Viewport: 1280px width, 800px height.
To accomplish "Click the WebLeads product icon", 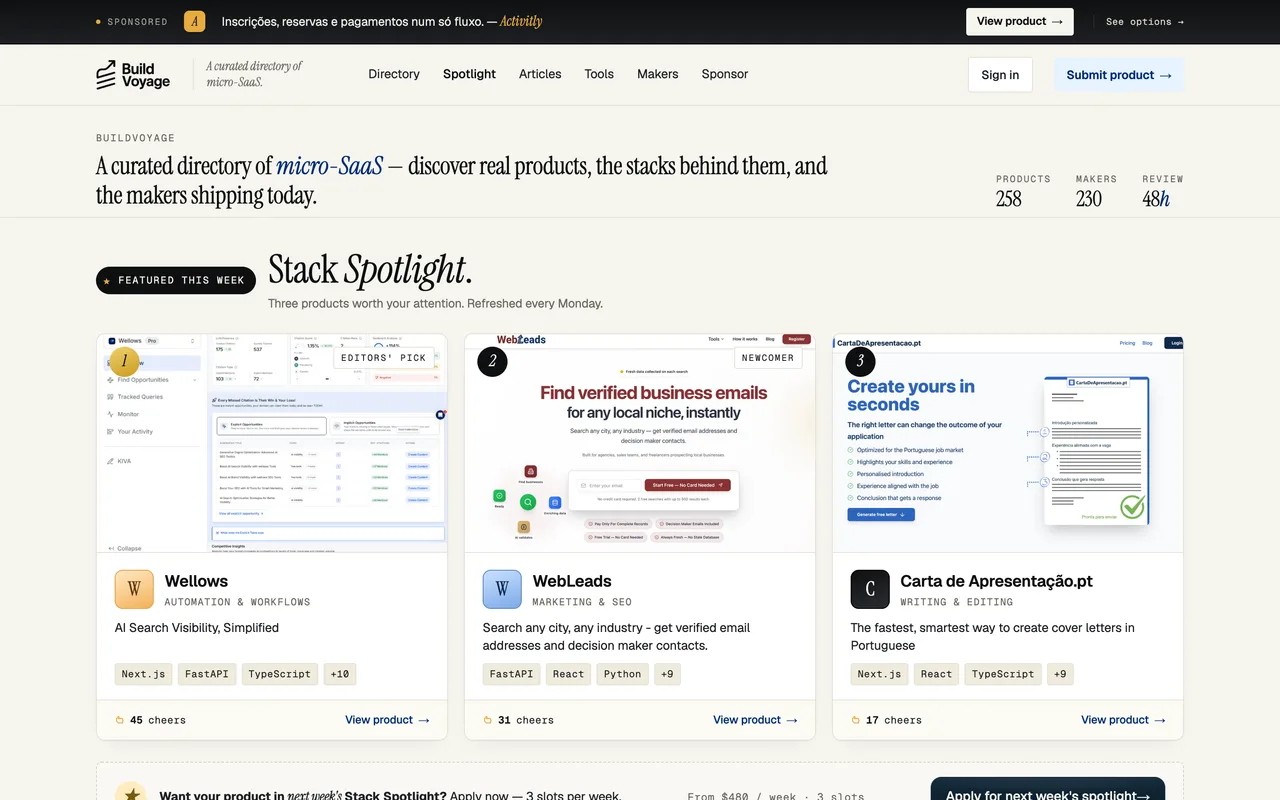I will click(x=502, y=590).
